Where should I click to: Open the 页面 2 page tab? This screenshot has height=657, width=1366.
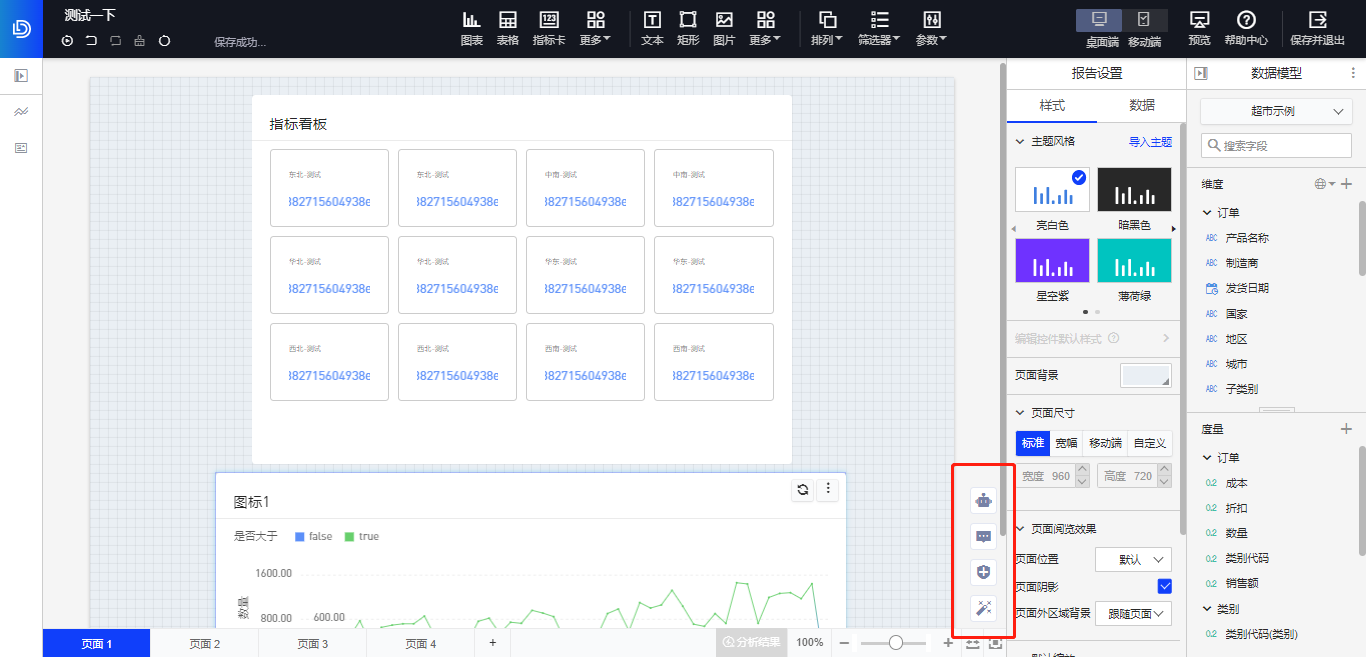[204, 644]
